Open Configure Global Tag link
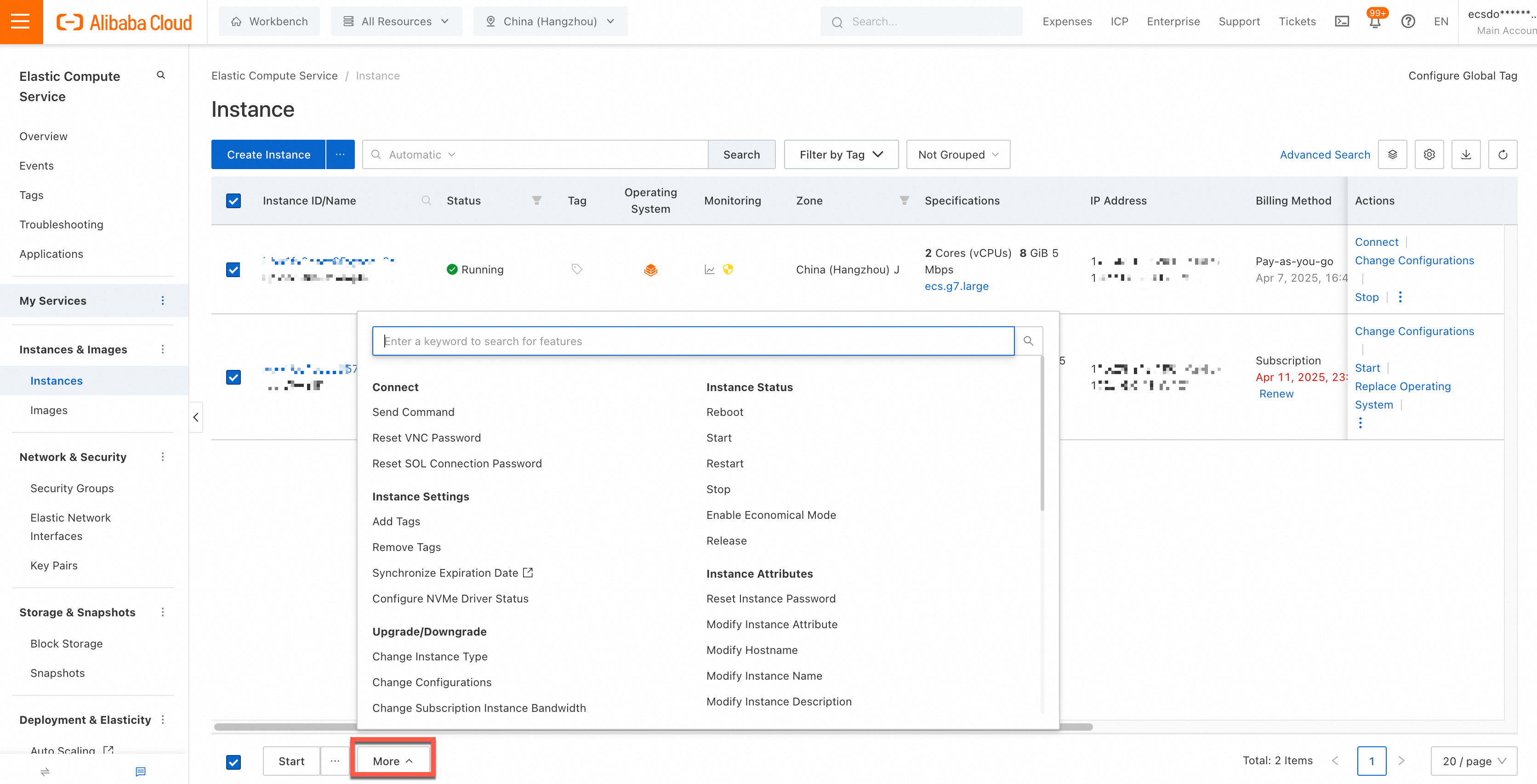 (1463, 76)
